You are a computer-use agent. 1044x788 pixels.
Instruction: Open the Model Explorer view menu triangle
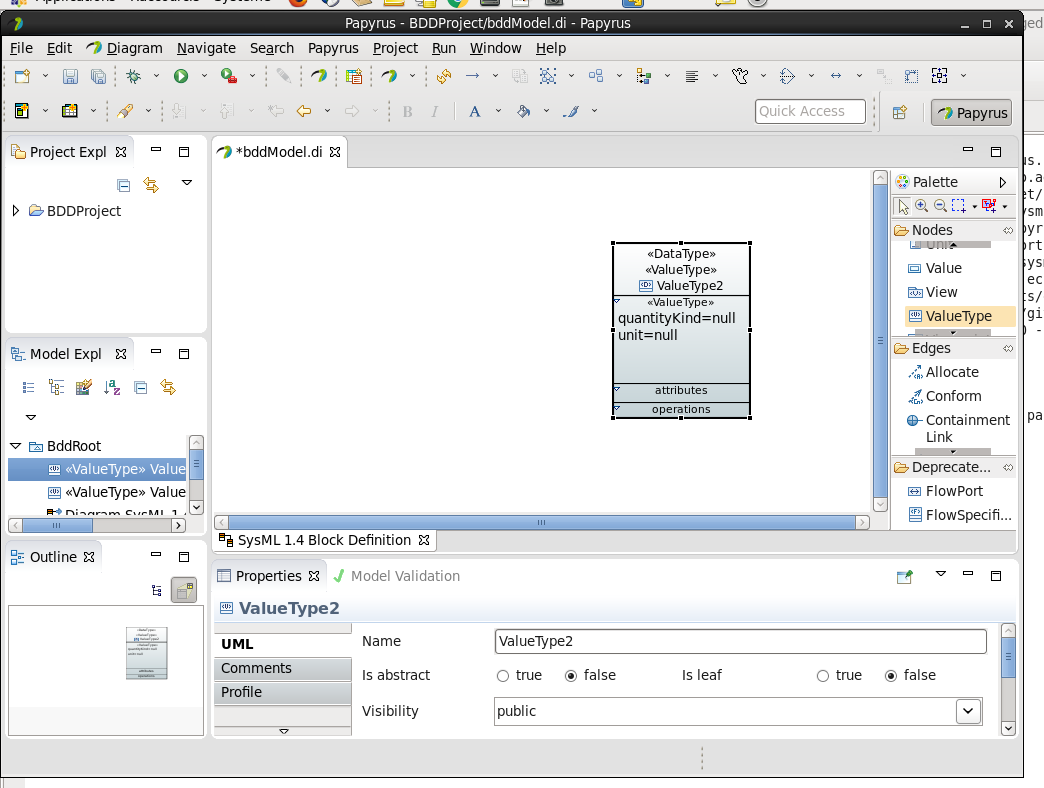(x=31, y=417)
